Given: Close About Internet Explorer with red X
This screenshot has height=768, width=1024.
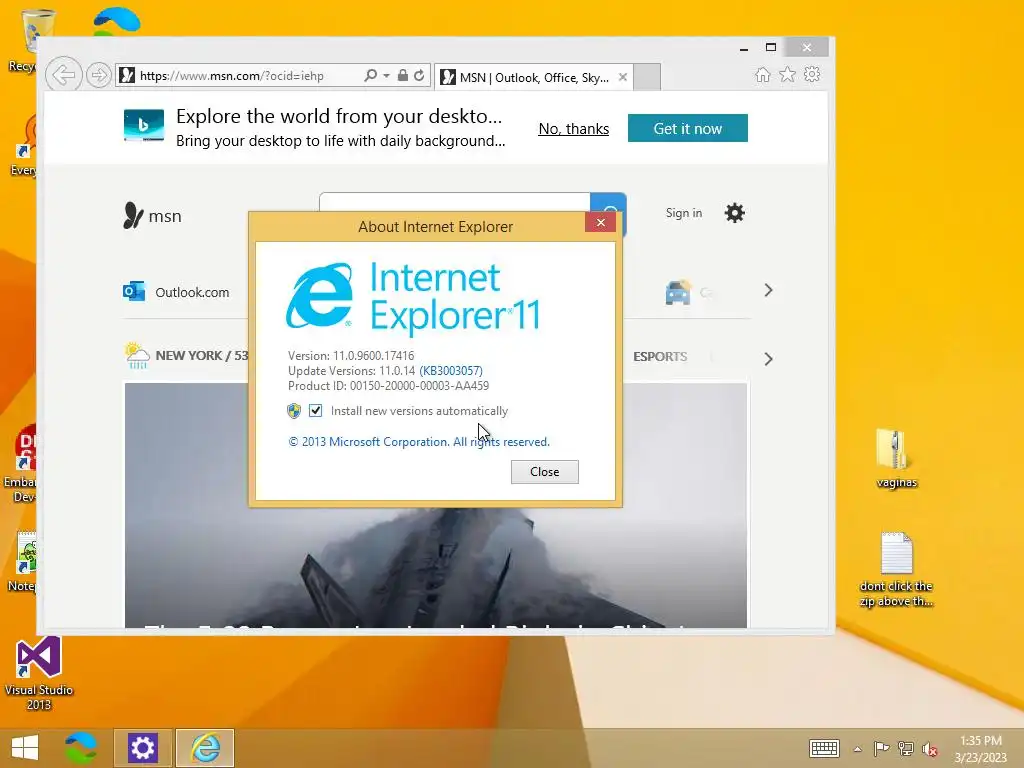Looking at the screenshot, I should click(x=601, y=223).
